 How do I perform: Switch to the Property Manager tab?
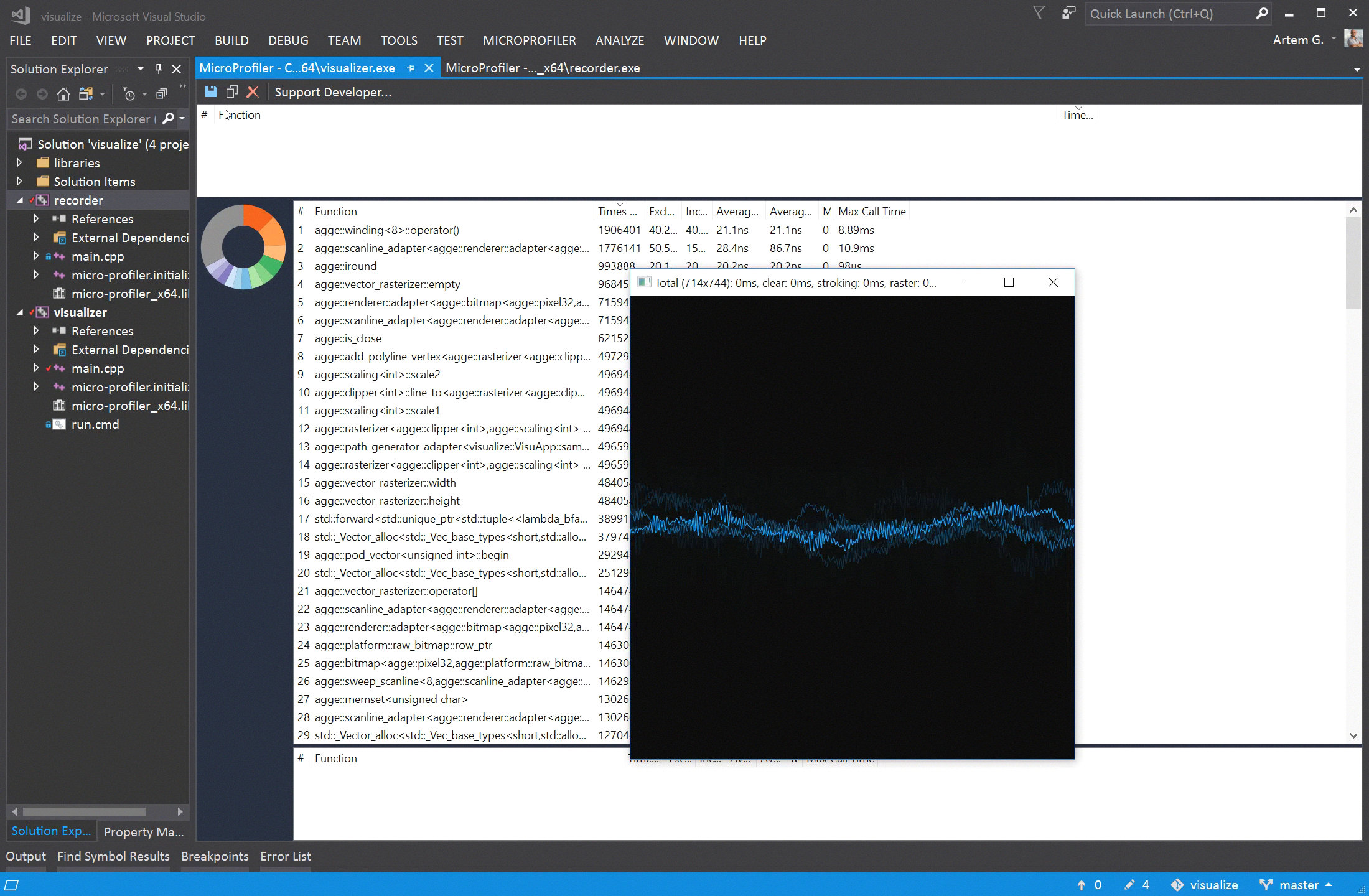(x=144, y=832)
